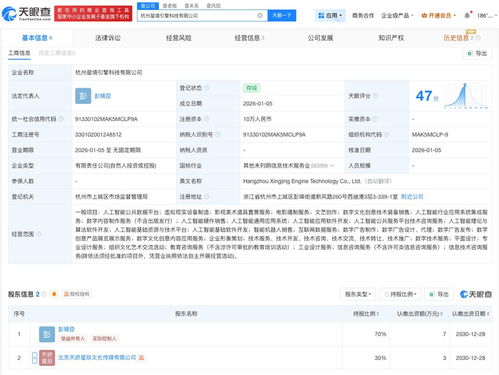Open the 股东类型 filter dropdown
The image size is (499, 375).
tap(358, 294)
